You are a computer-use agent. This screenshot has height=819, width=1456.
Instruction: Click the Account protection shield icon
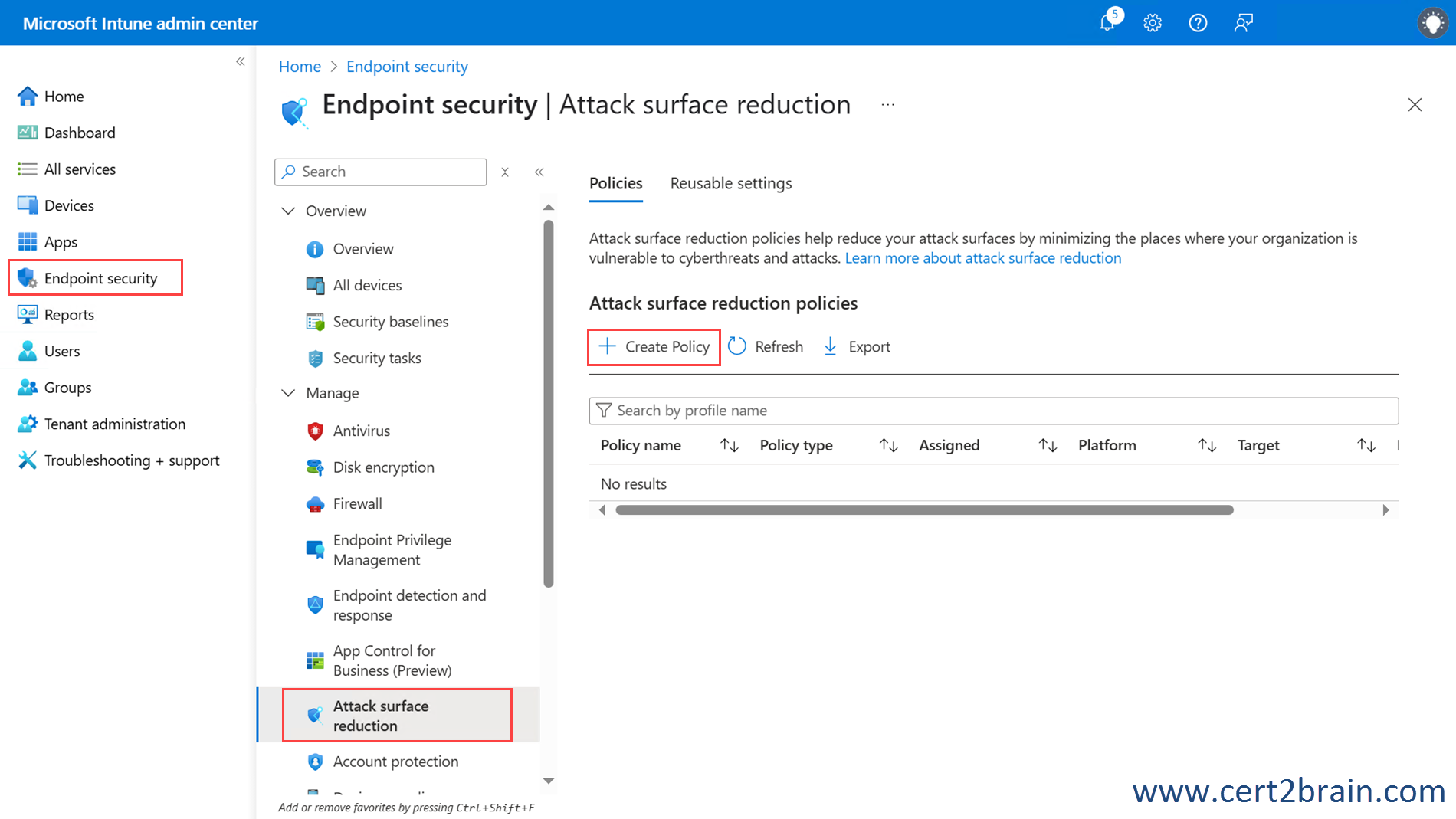coord(315,762)
